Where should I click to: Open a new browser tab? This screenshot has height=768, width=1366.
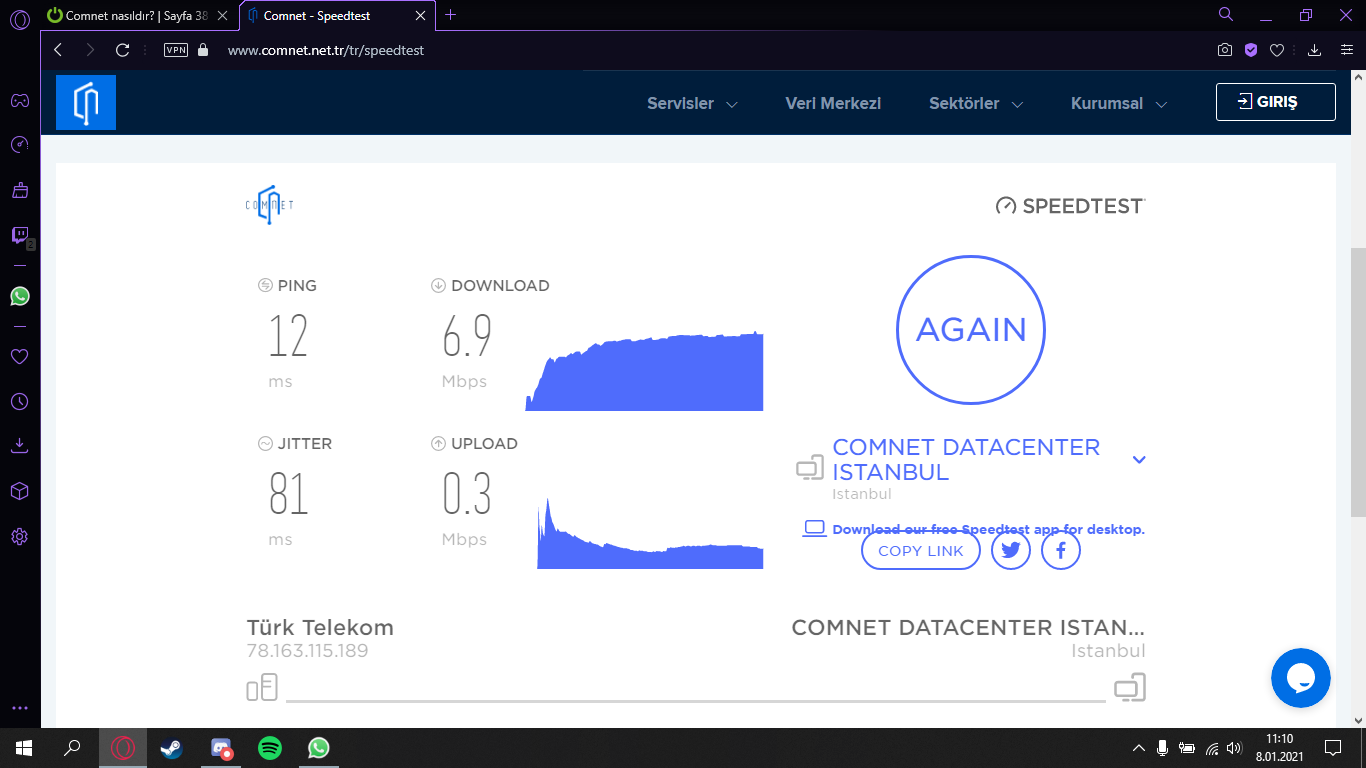pyautogui.click(x=451, y=15)
